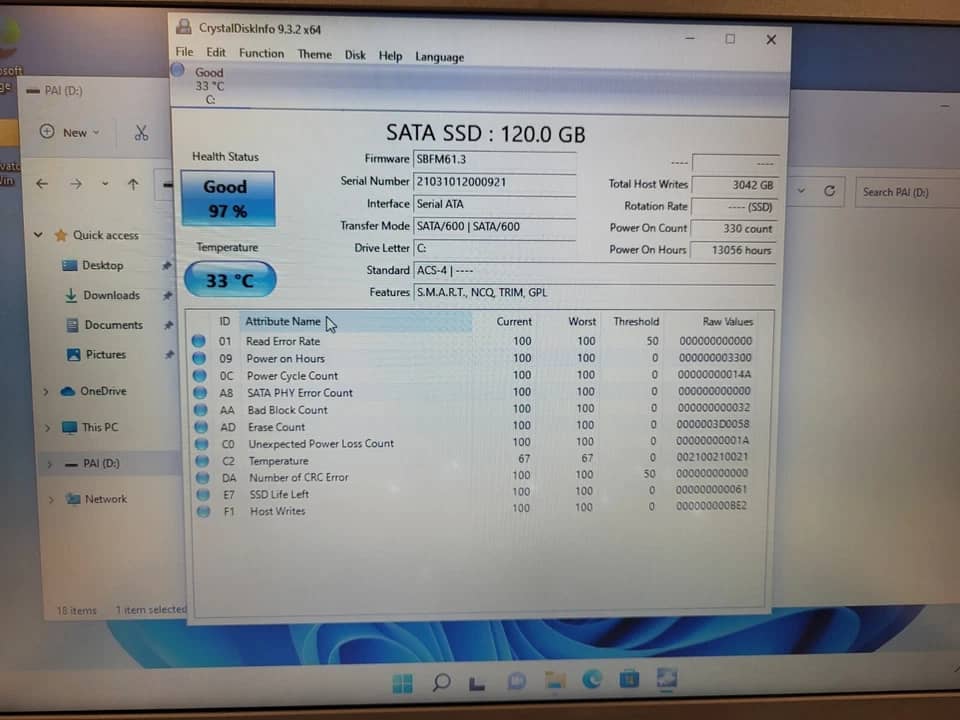Open File Explorer from the taskbar
960x720 pixels.
[x=555, y=680]
